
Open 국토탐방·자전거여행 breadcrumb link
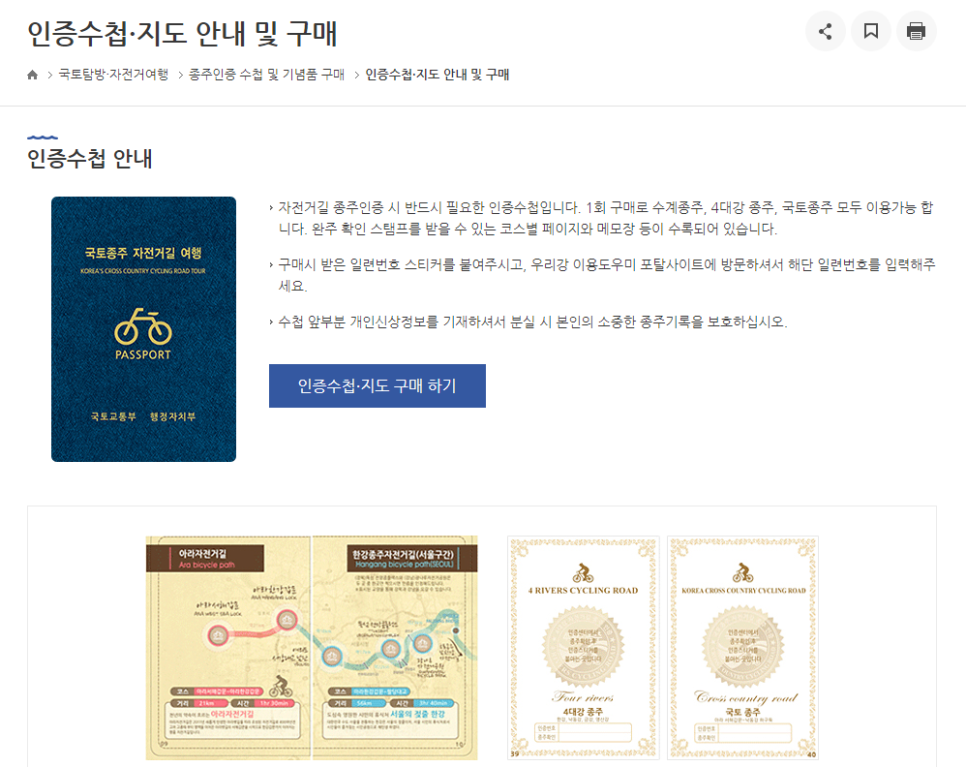(x=113, y=75)
